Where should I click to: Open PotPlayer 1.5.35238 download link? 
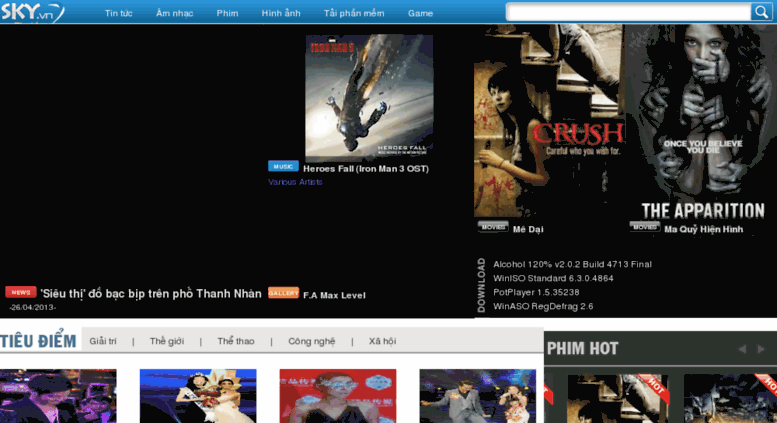(x=536, y=292)
